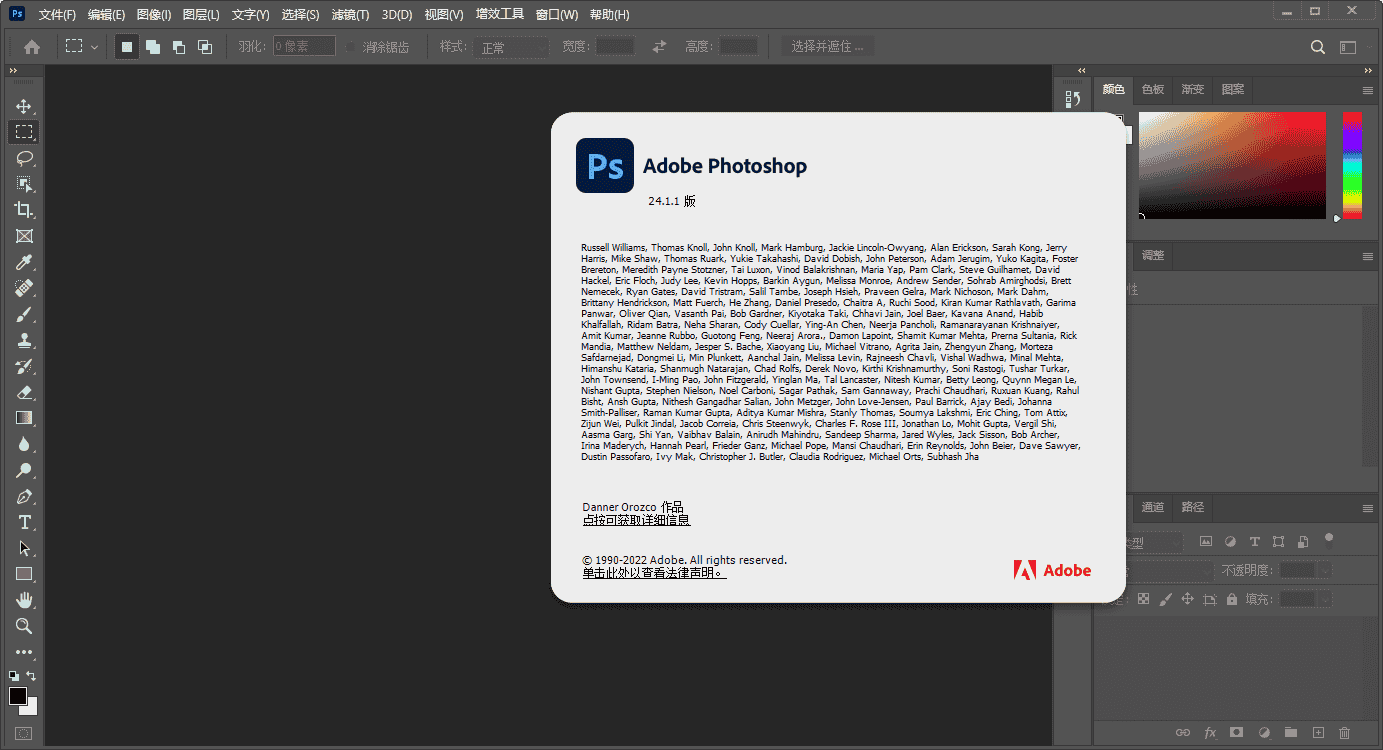Screen dimensions: 1383x750
Task: Switch to the Hand tool
Action: coord(24,600)
